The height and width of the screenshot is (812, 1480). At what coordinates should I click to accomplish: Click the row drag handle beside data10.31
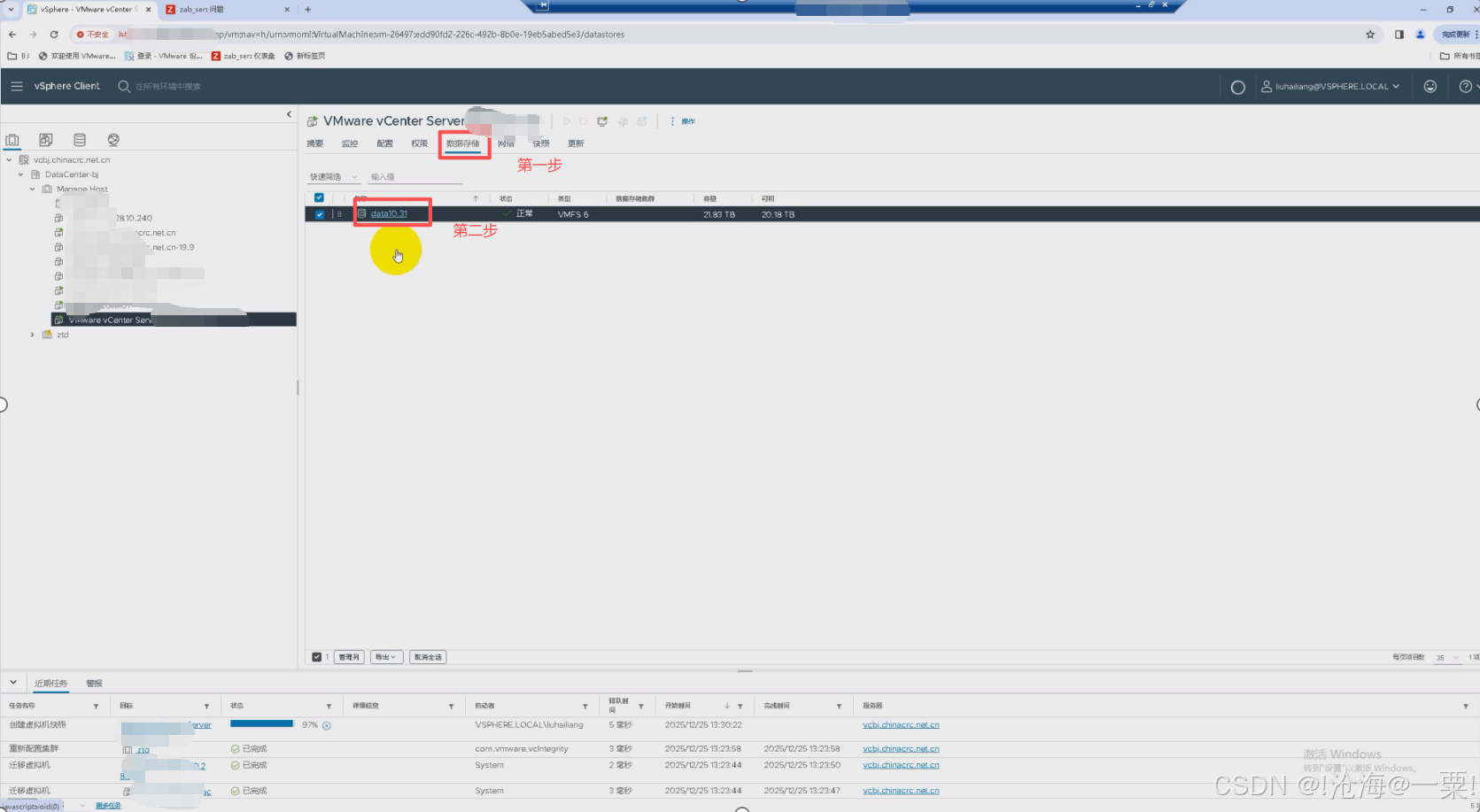tap(339, 214)
